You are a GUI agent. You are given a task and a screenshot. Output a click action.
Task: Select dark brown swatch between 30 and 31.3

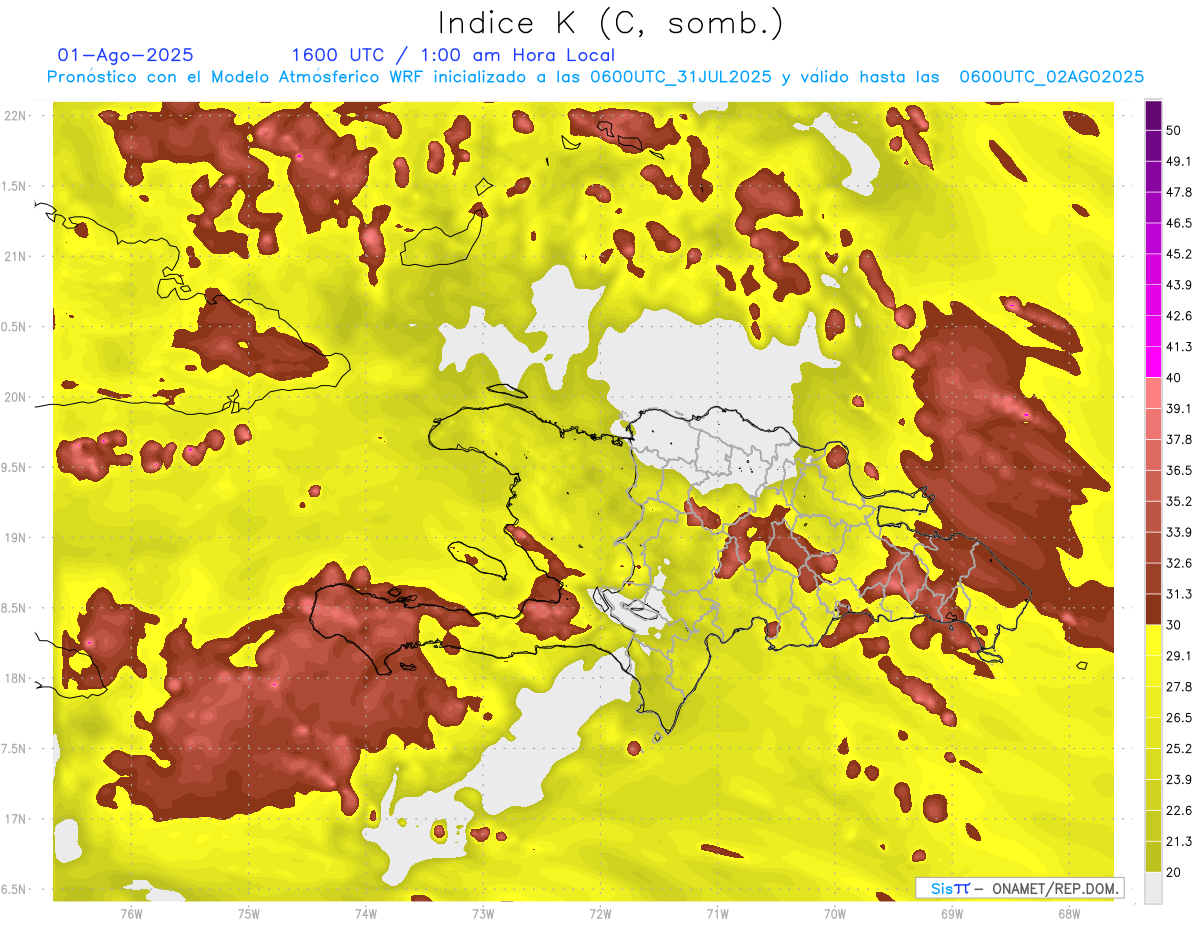(1153, 609)
